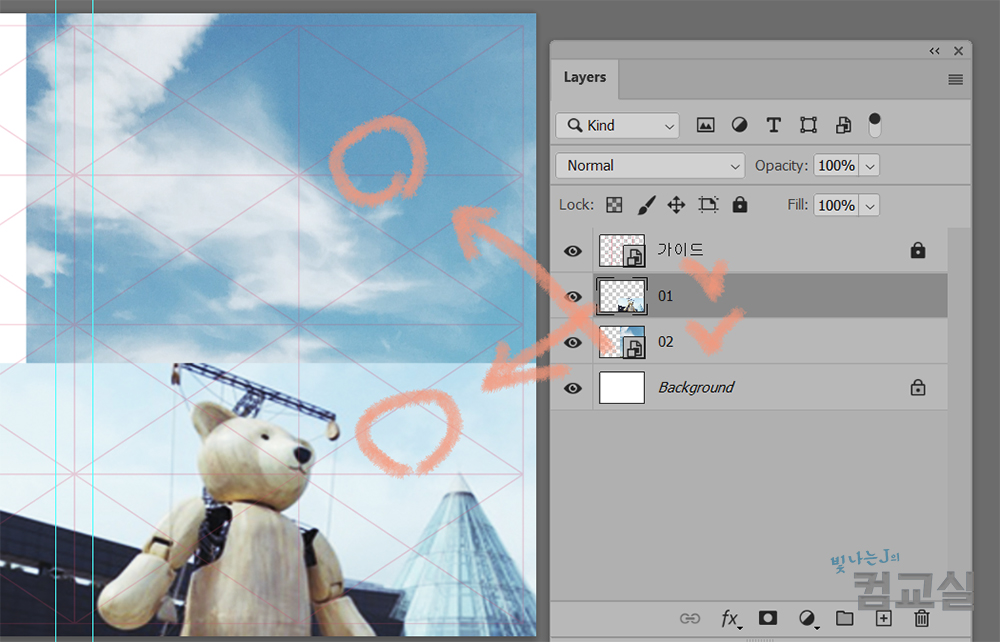Hide the 가이드 layer
This screenshot has height=642, width=1000.
(x=573, y=251)
